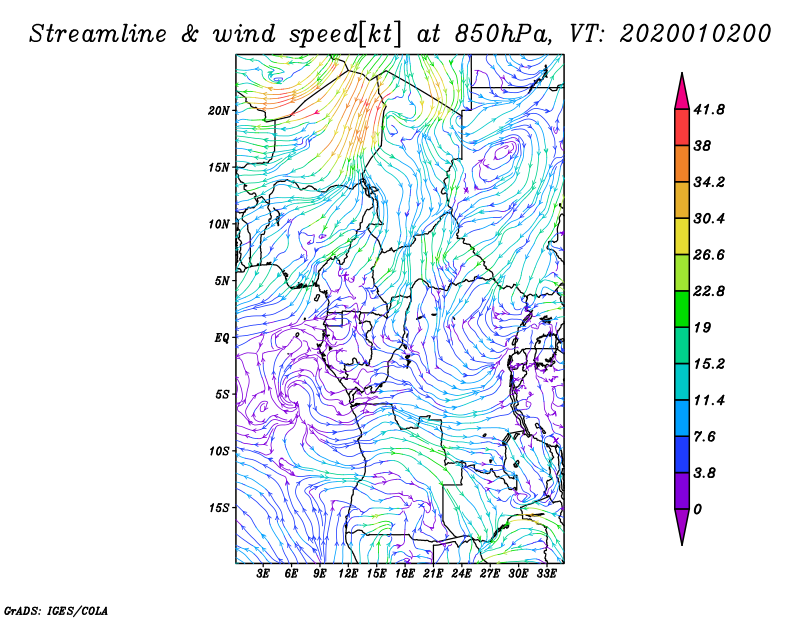Click the 10N latitude axis label
The height and width of the screenshot is (618, 800).
pos(219,224)
